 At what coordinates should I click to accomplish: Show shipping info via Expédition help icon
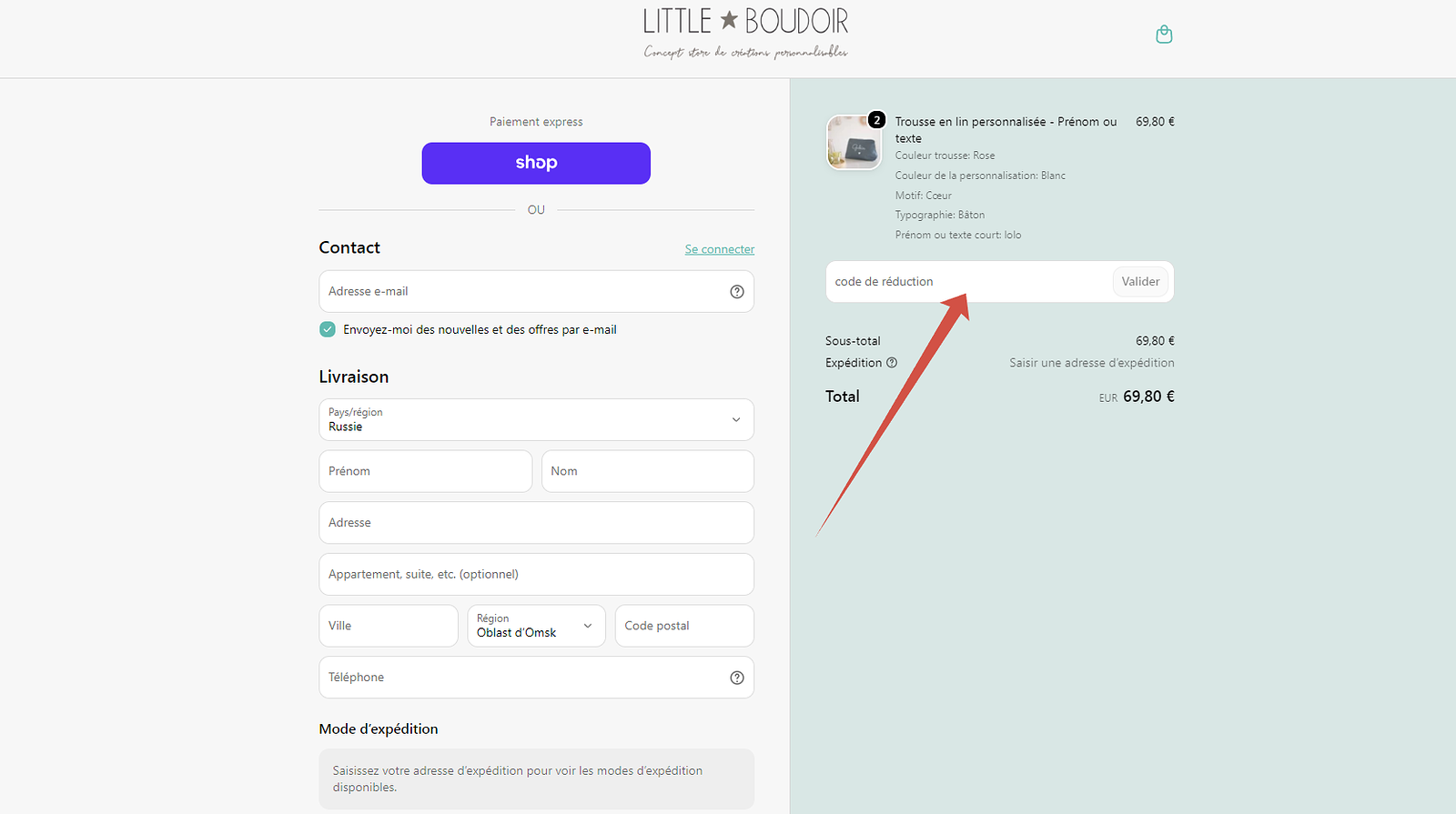(892, 363)
